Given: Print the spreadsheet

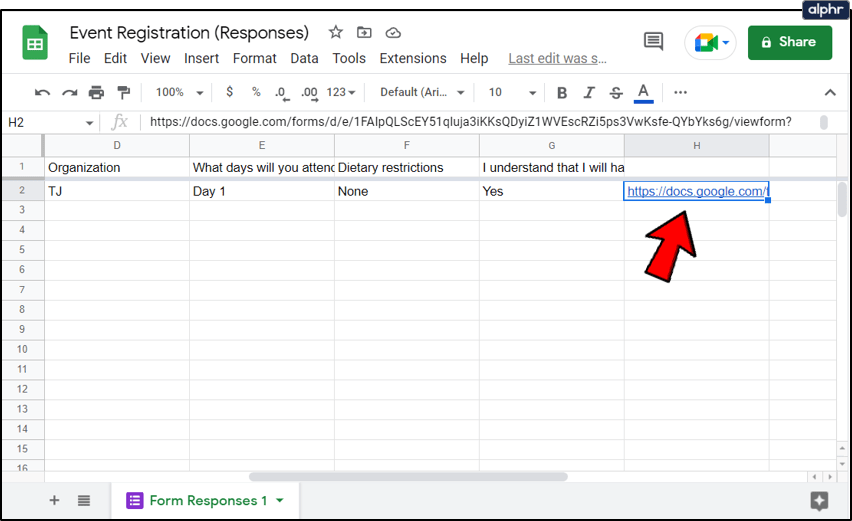Looking at the screenshot, I should tap(96, 92).
